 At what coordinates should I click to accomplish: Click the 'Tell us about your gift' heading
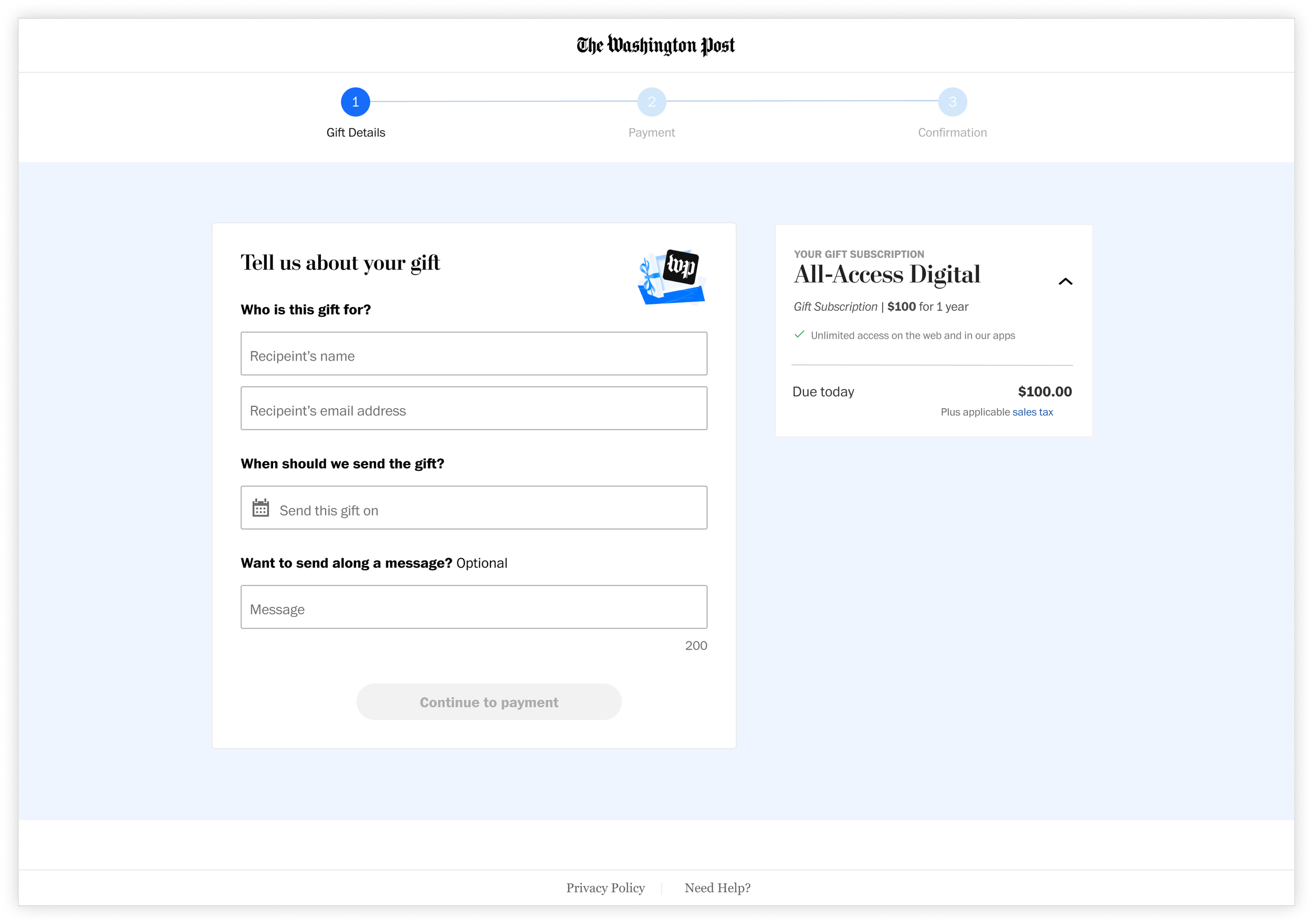(x=340, y=263)
